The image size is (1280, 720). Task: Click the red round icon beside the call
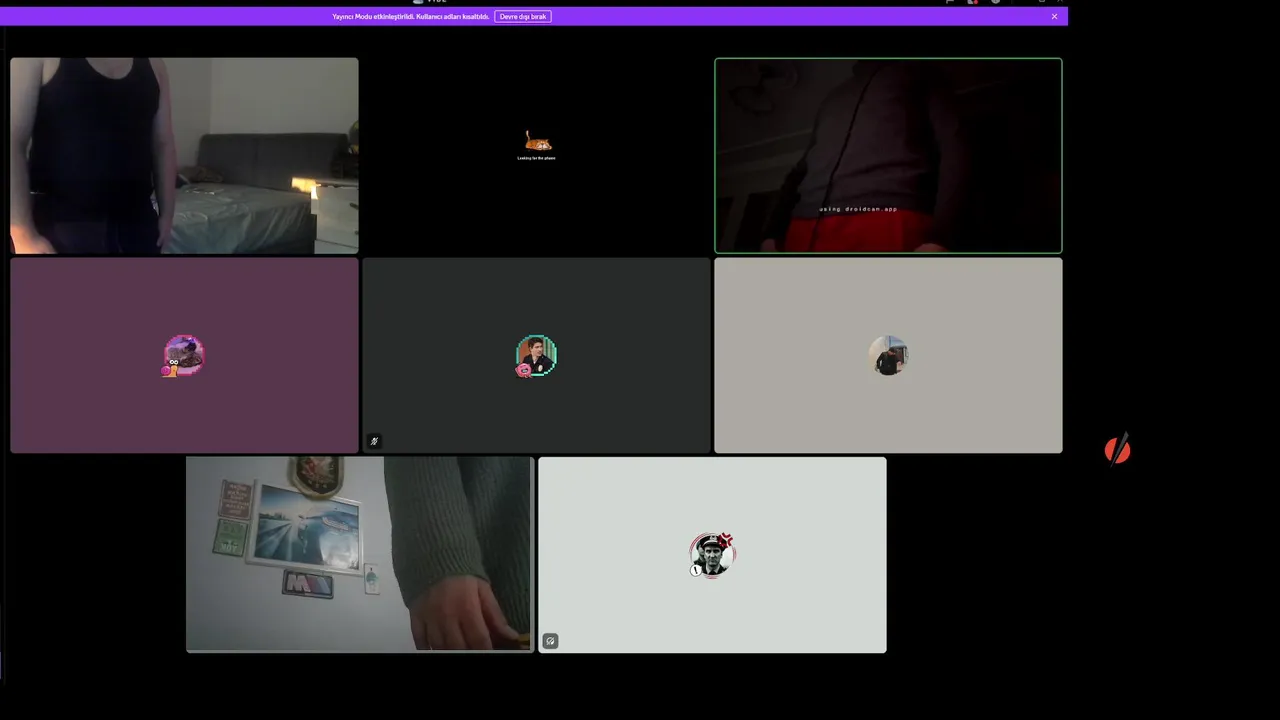tap(1117, 451)
